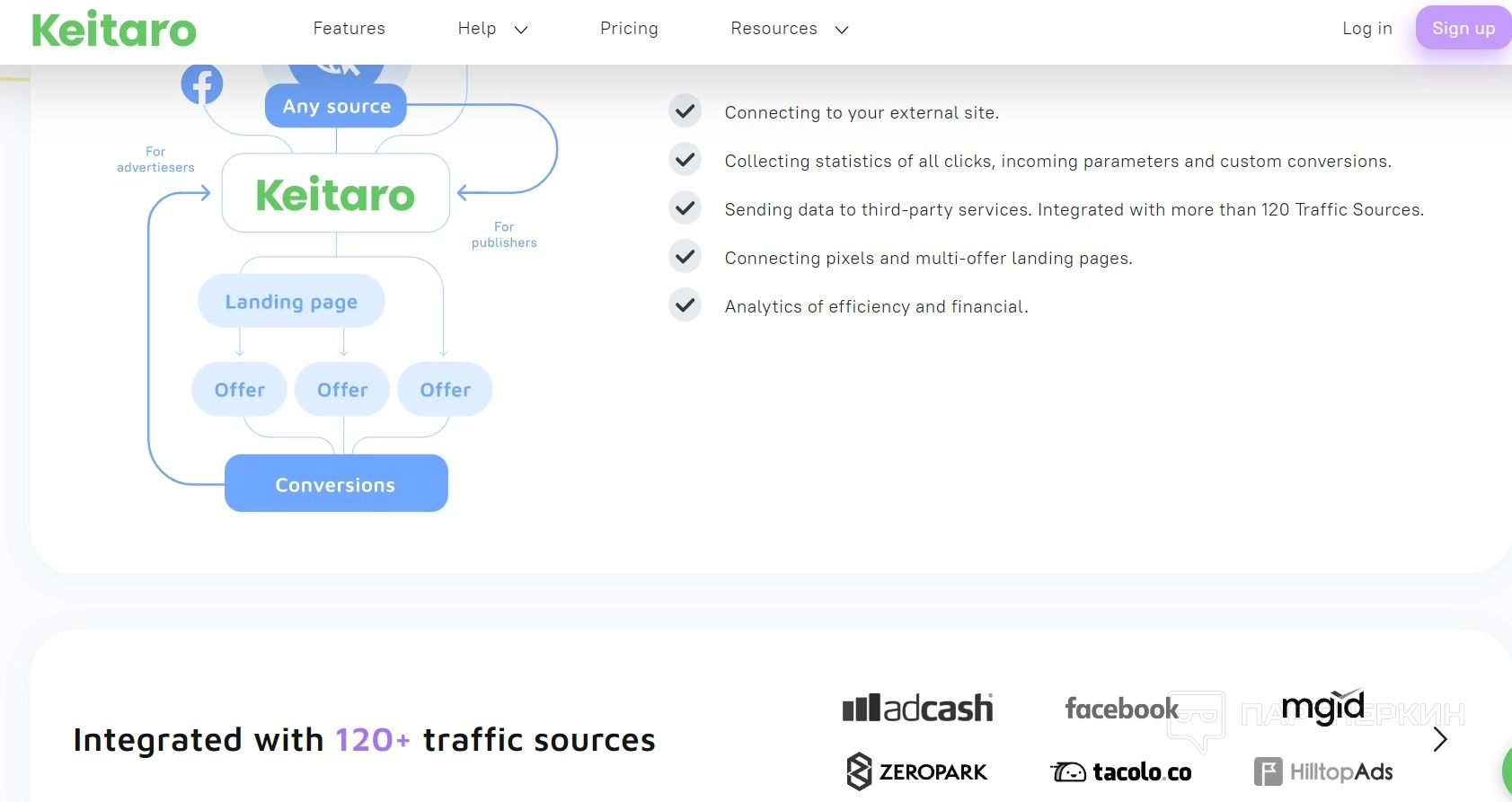The width and height of the screenshot is (1512, 802).
Task: Click the 'Integrated with 120+ traffic sources' heading
Action: [x=365, y=740]
